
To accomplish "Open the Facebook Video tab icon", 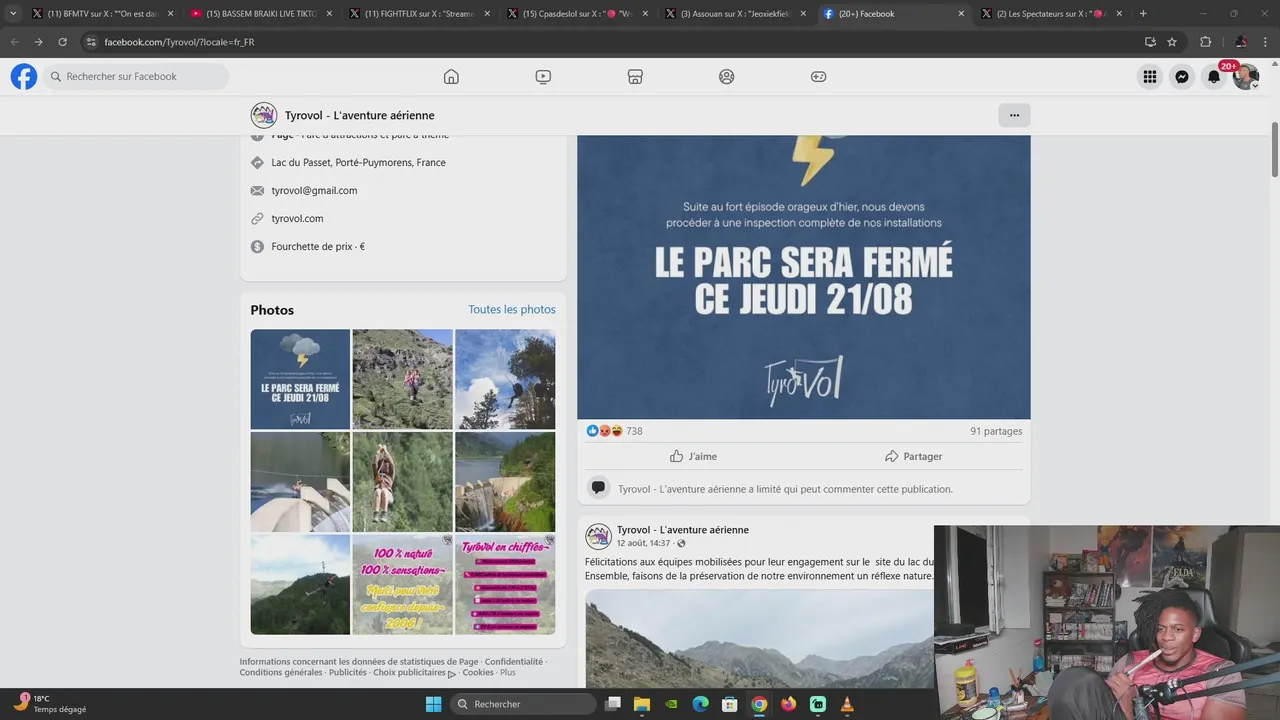I will pos(543,76).
